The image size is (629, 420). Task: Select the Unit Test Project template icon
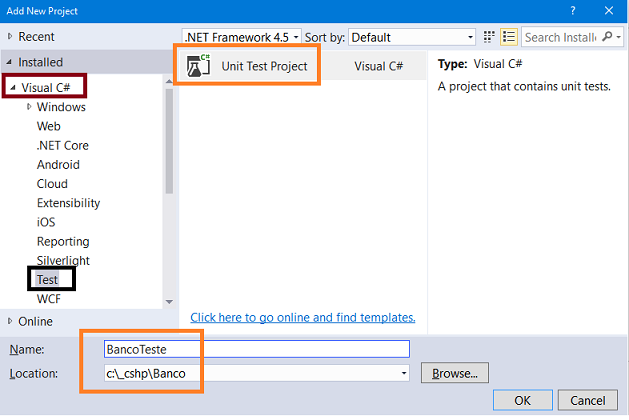pyautogui.click(x=198, y=65)
